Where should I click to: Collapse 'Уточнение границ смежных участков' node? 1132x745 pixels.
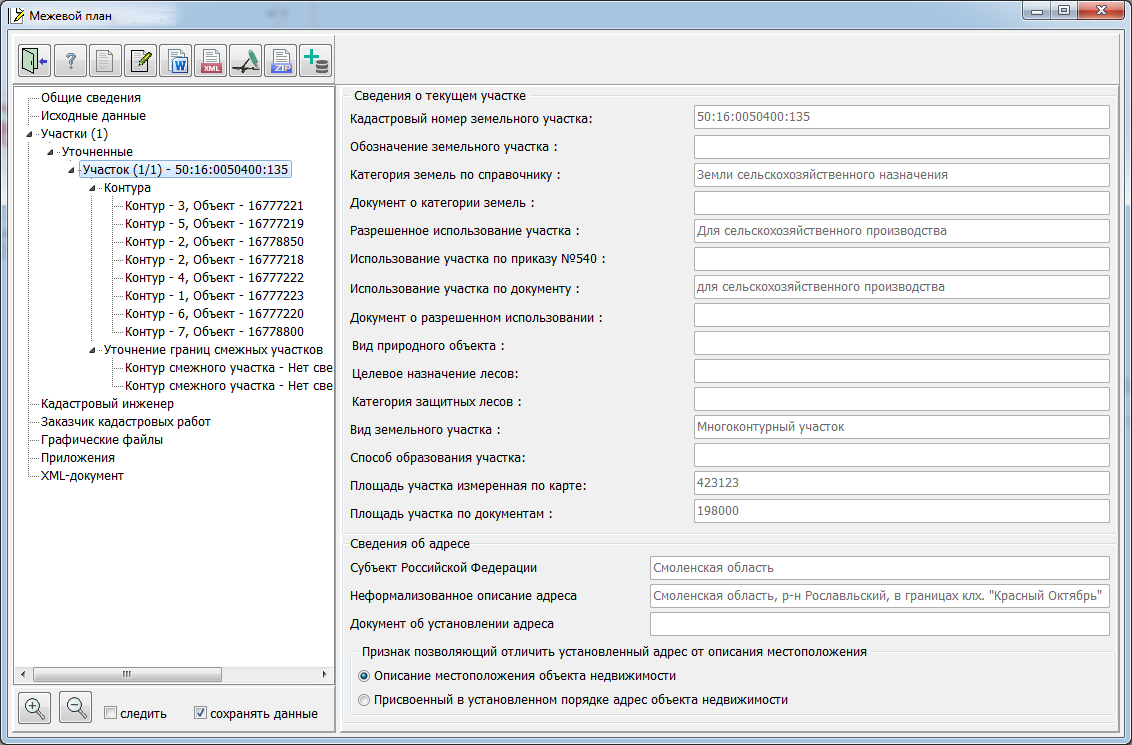click(92, 350)
